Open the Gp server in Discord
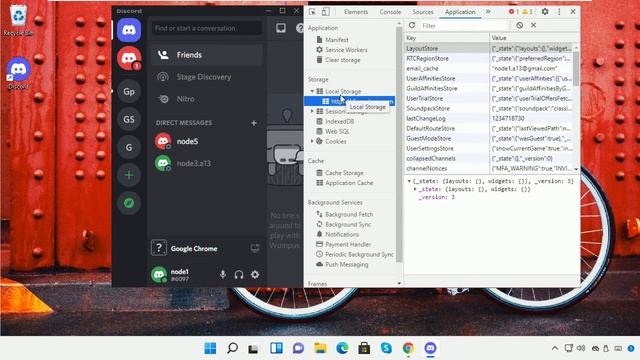Viewport: 640px width, 360px height. [129, 91]
